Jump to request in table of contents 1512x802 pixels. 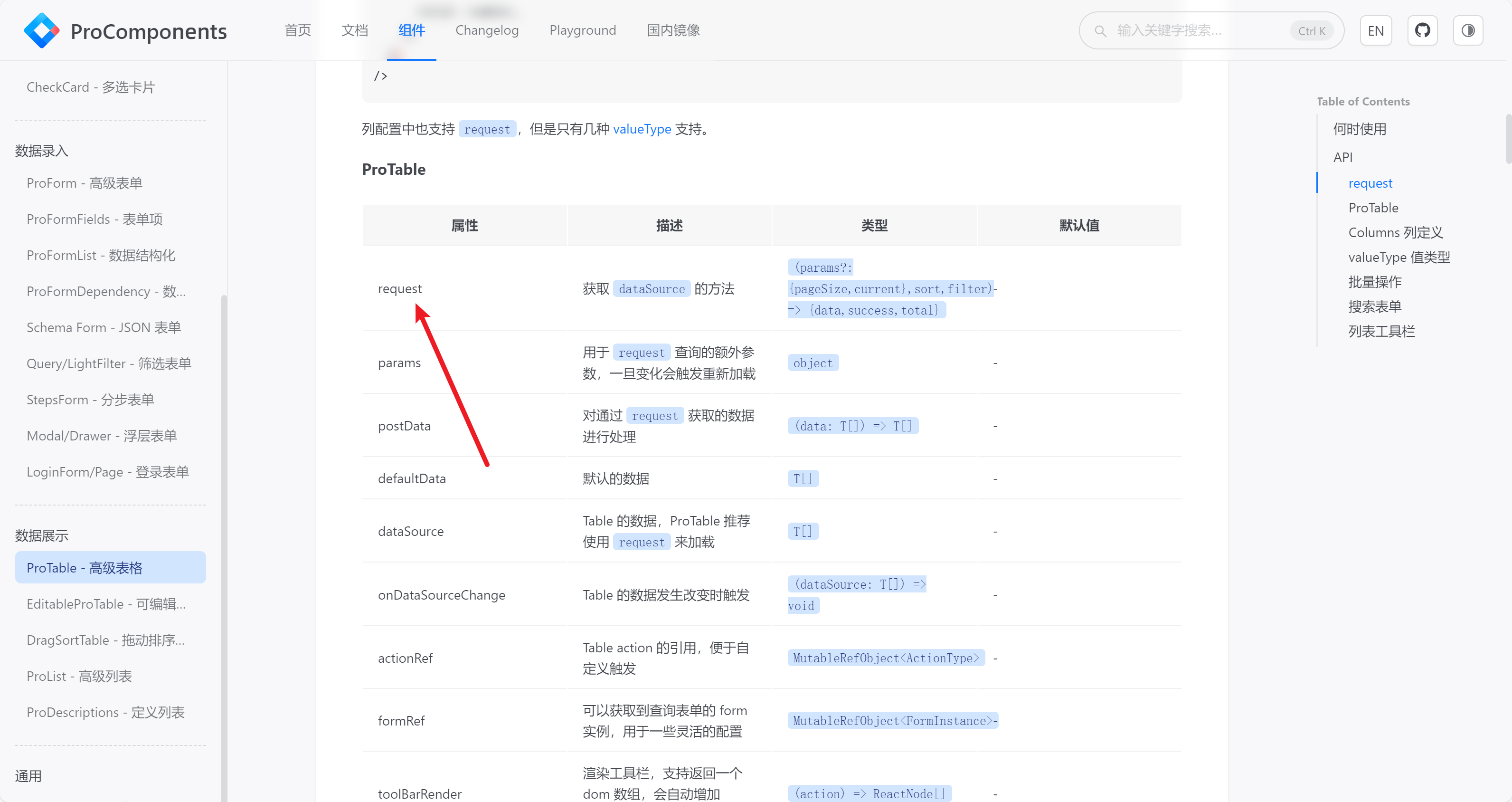[x=1370, y=183]
